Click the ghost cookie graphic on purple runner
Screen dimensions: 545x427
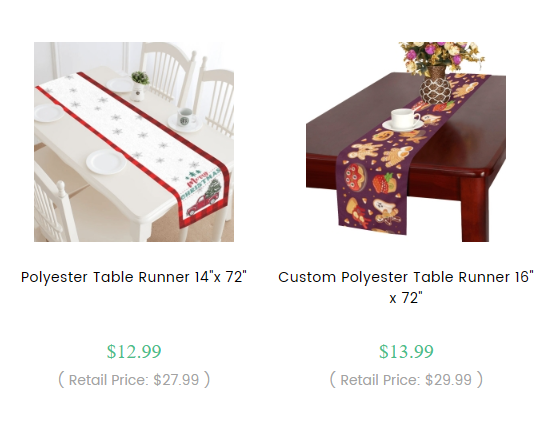click(x=384, y=207)
